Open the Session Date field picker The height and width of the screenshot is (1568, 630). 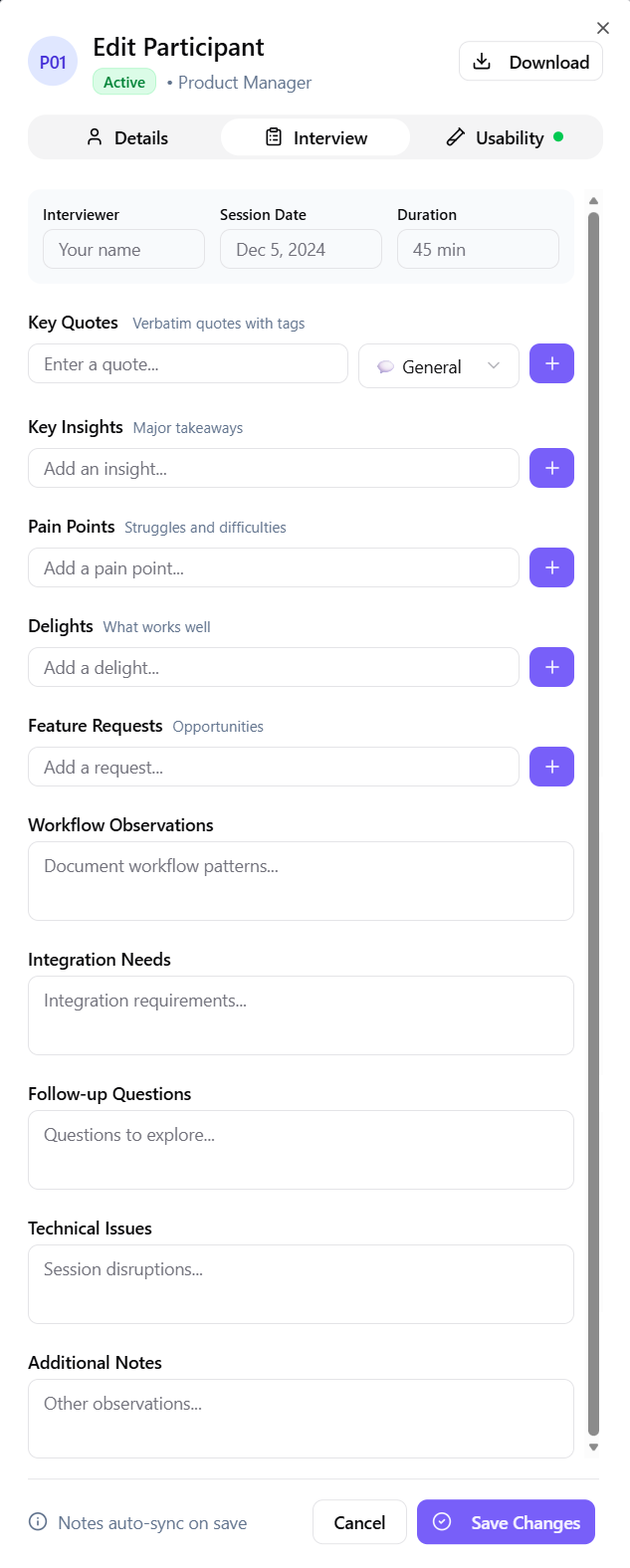301,250
